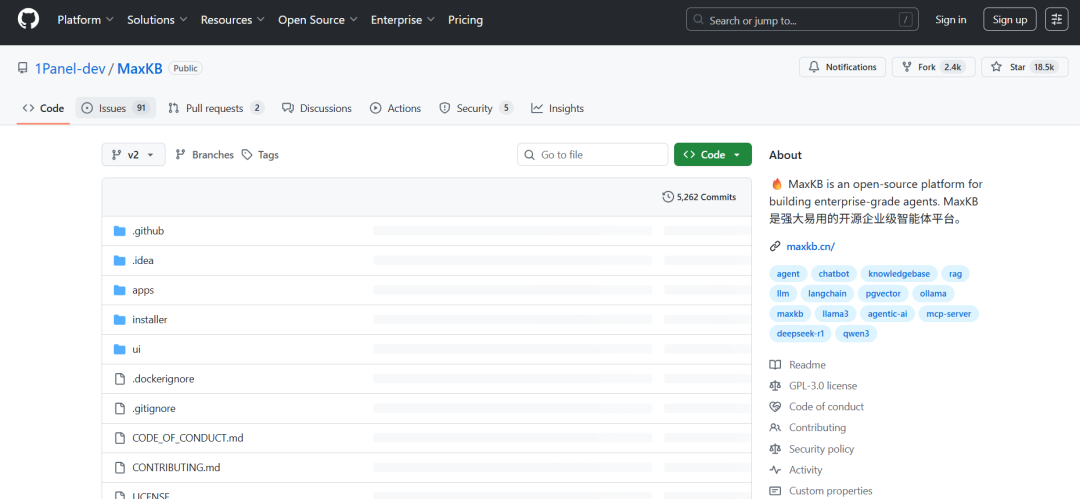The height and width of the screenshot is (499, 1080).
Task: Select the pgvector topic tag
Action: [x=883, y=294]
